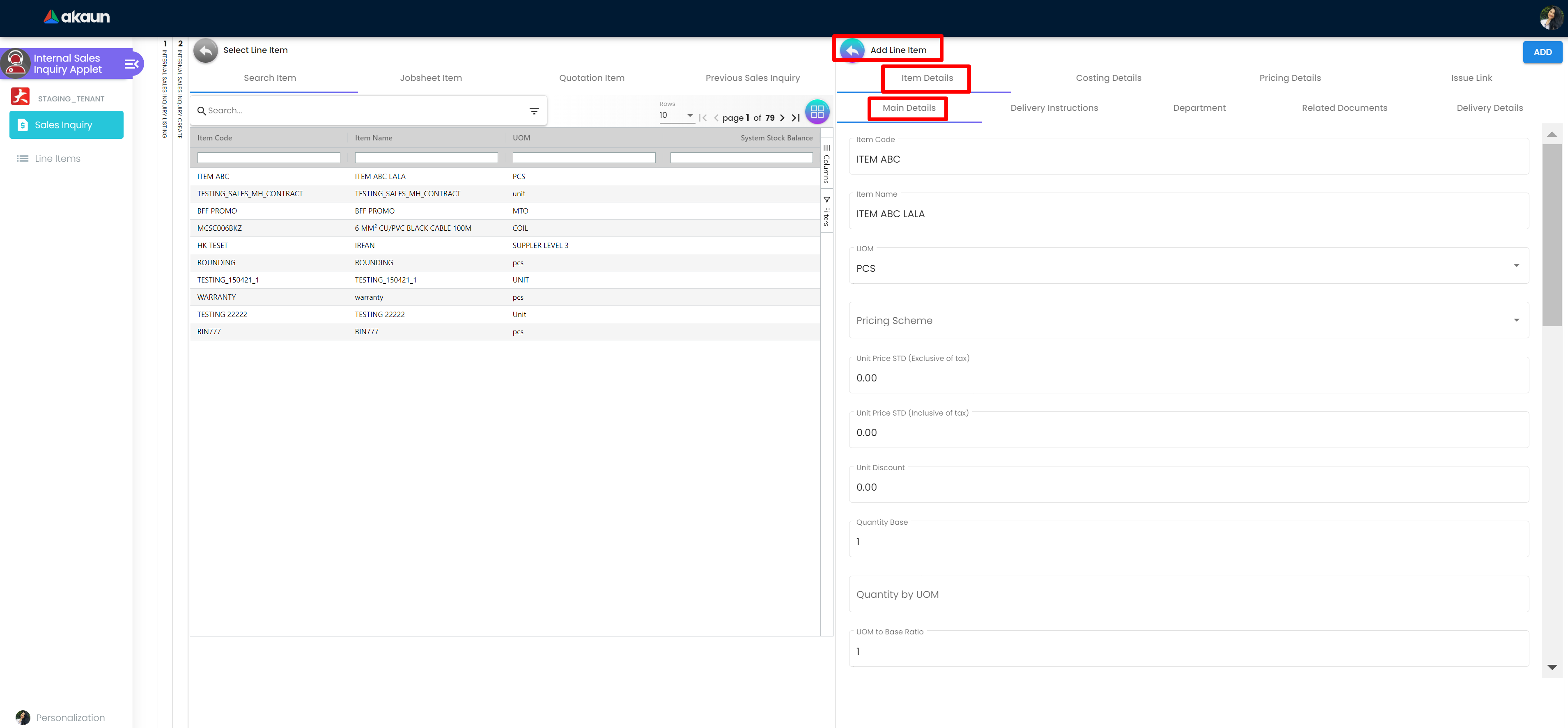Viewport: 1568px width, 728px height.
Task: Open the search filter options icon
Action: tap(534, 111)
